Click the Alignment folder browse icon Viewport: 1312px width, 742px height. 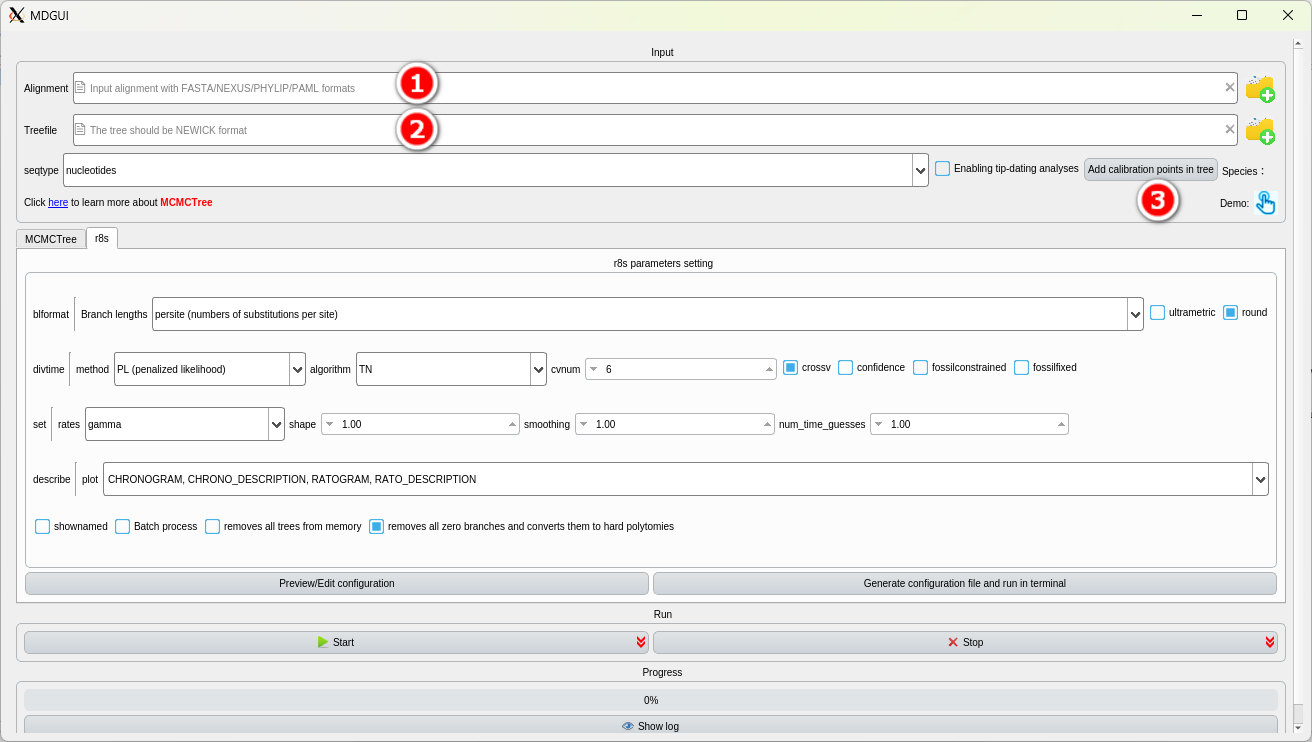click(x=1259, y=89)
